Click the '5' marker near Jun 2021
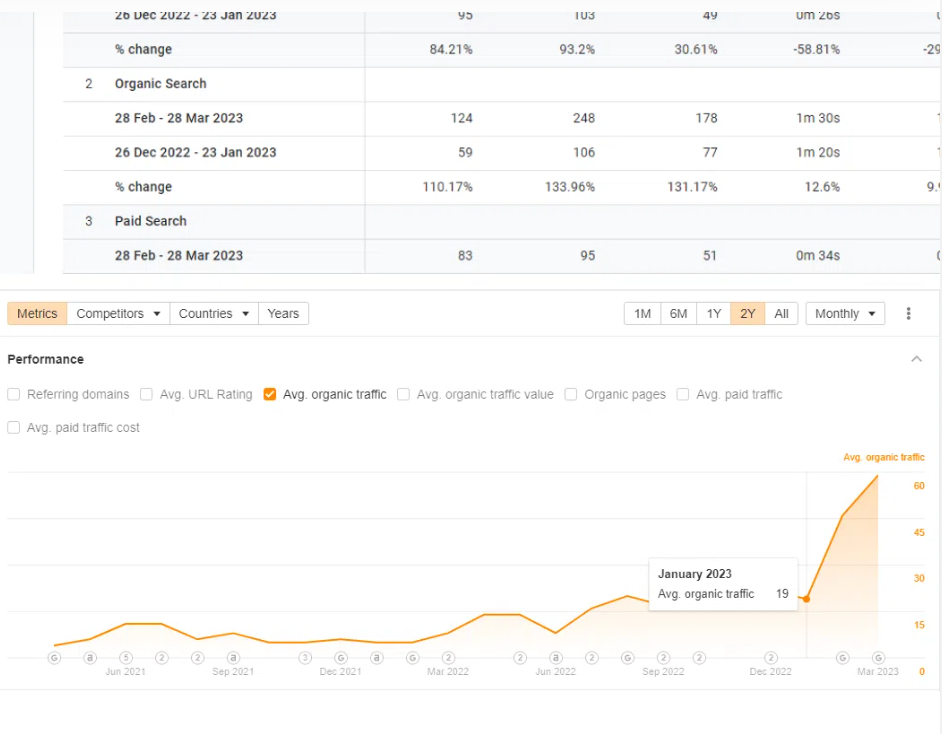The height and width of the screenshot is (734, 942). pyautogui.click(x=124, y=658)
